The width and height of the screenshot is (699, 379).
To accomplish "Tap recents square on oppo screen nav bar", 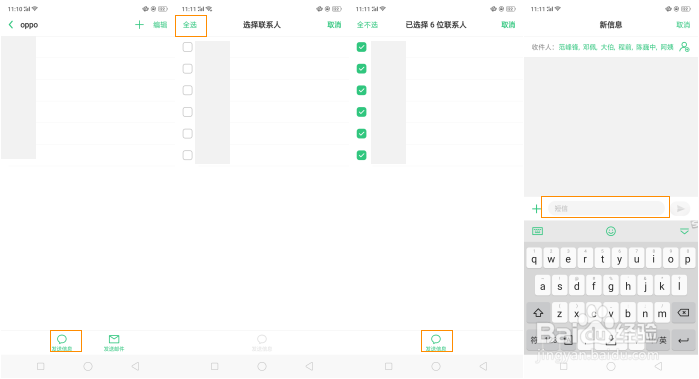I will click(x=41, y=366).
